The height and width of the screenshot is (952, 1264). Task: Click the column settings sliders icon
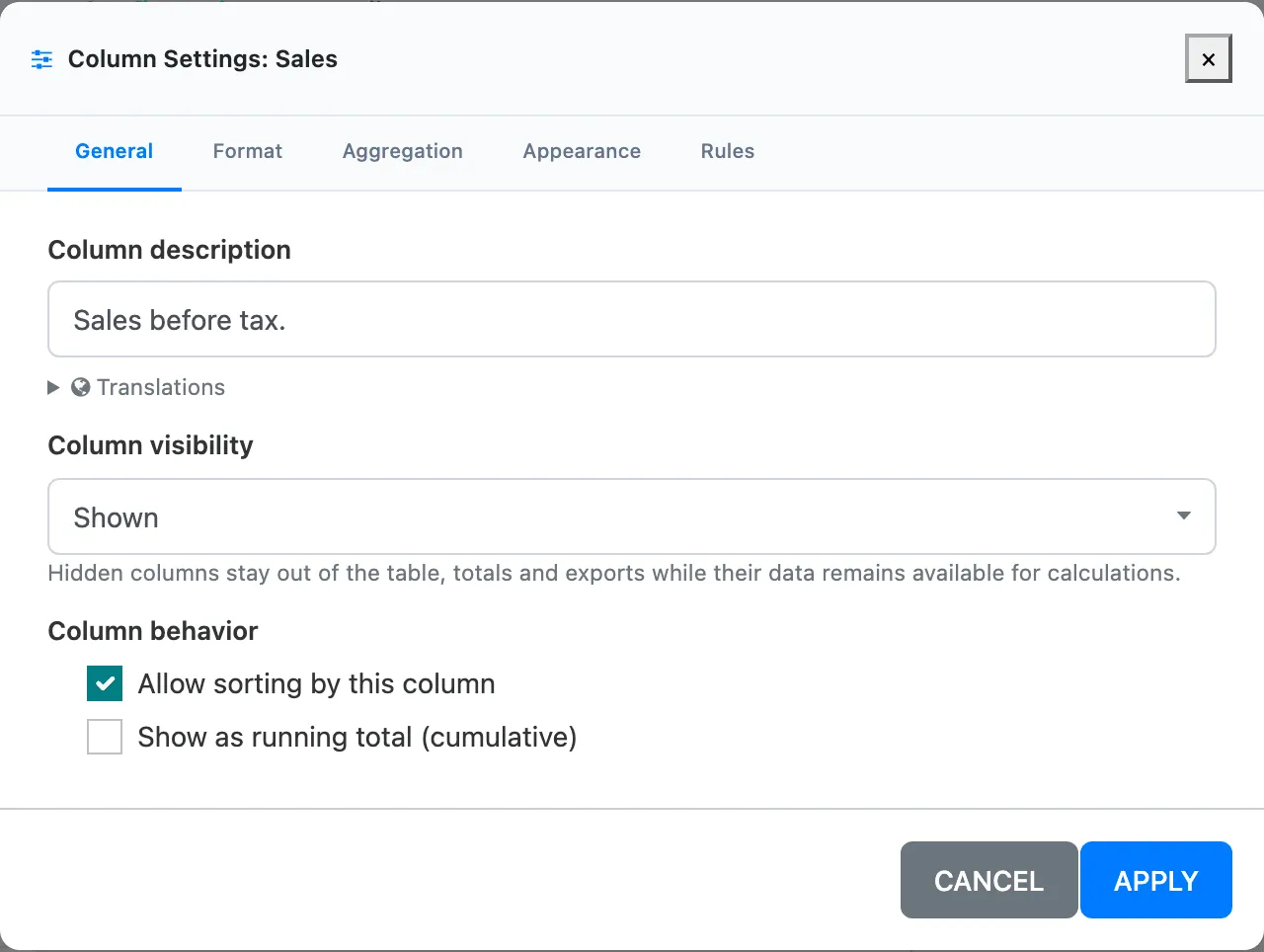tap(41, 59)
